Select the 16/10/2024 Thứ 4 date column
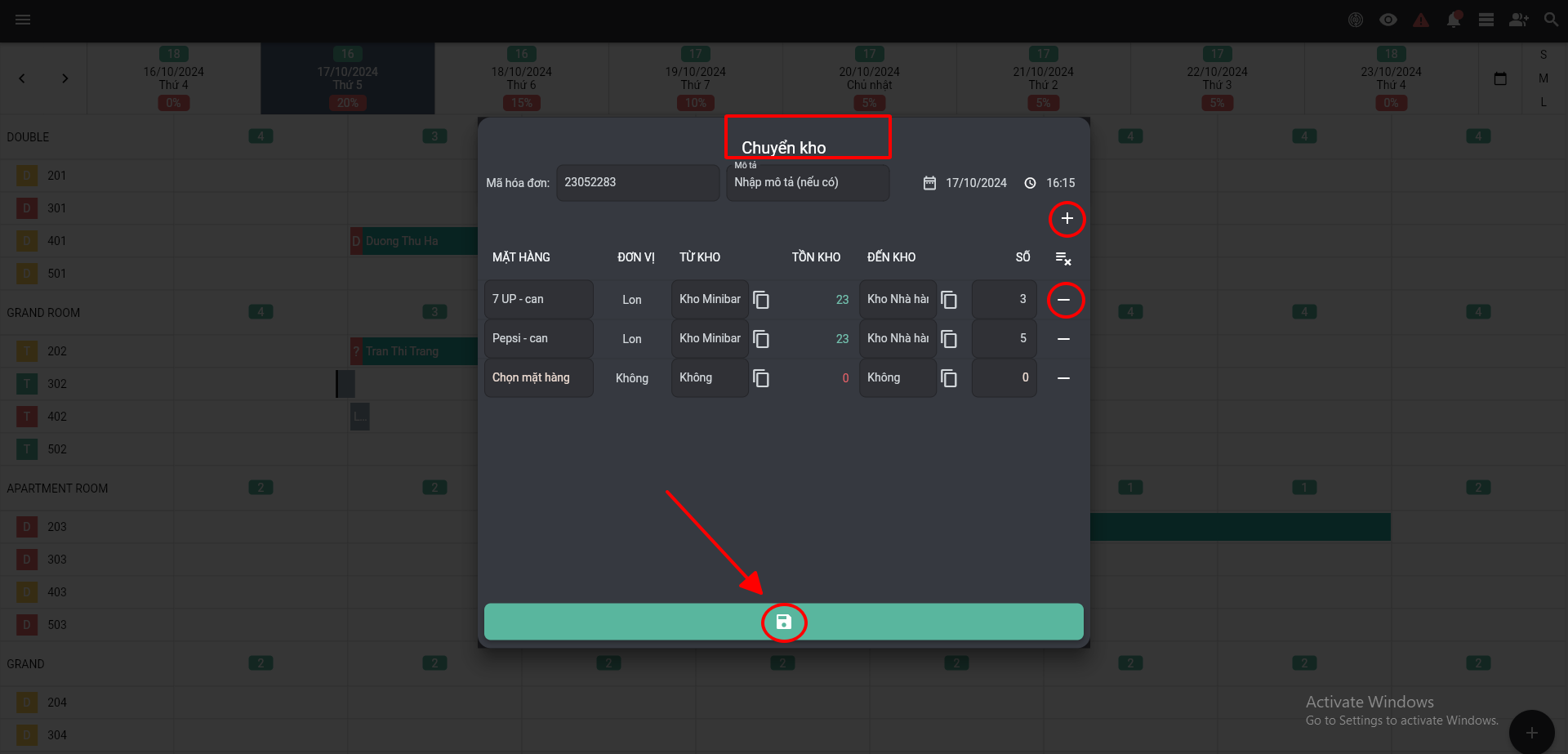The height and width of the screenshot is (754, 1568). pos(174,78)
